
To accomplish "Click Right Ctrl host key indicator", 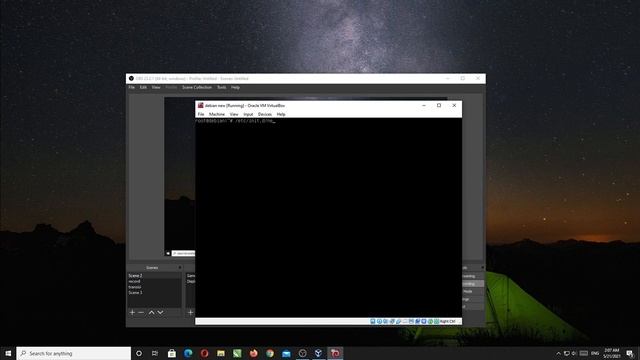I will 448,322.
